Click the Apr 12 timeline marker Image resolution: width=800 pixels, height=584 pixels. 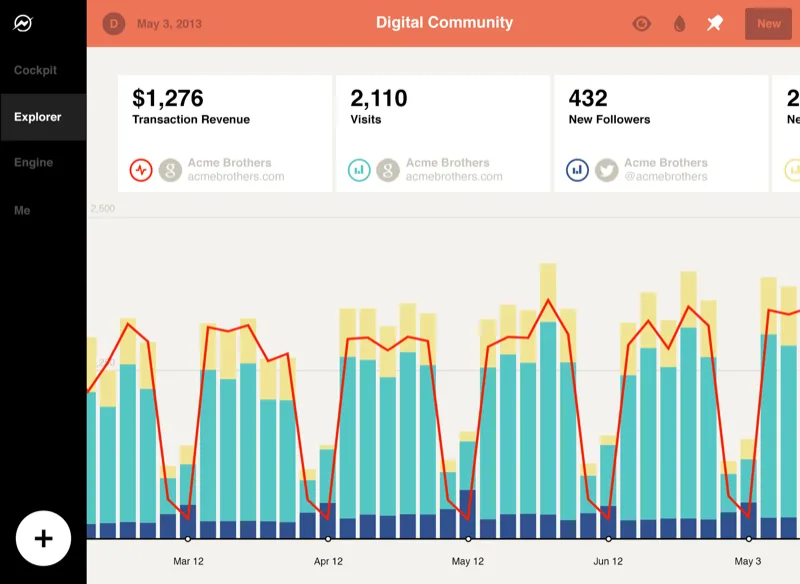(x=328, y=539)
